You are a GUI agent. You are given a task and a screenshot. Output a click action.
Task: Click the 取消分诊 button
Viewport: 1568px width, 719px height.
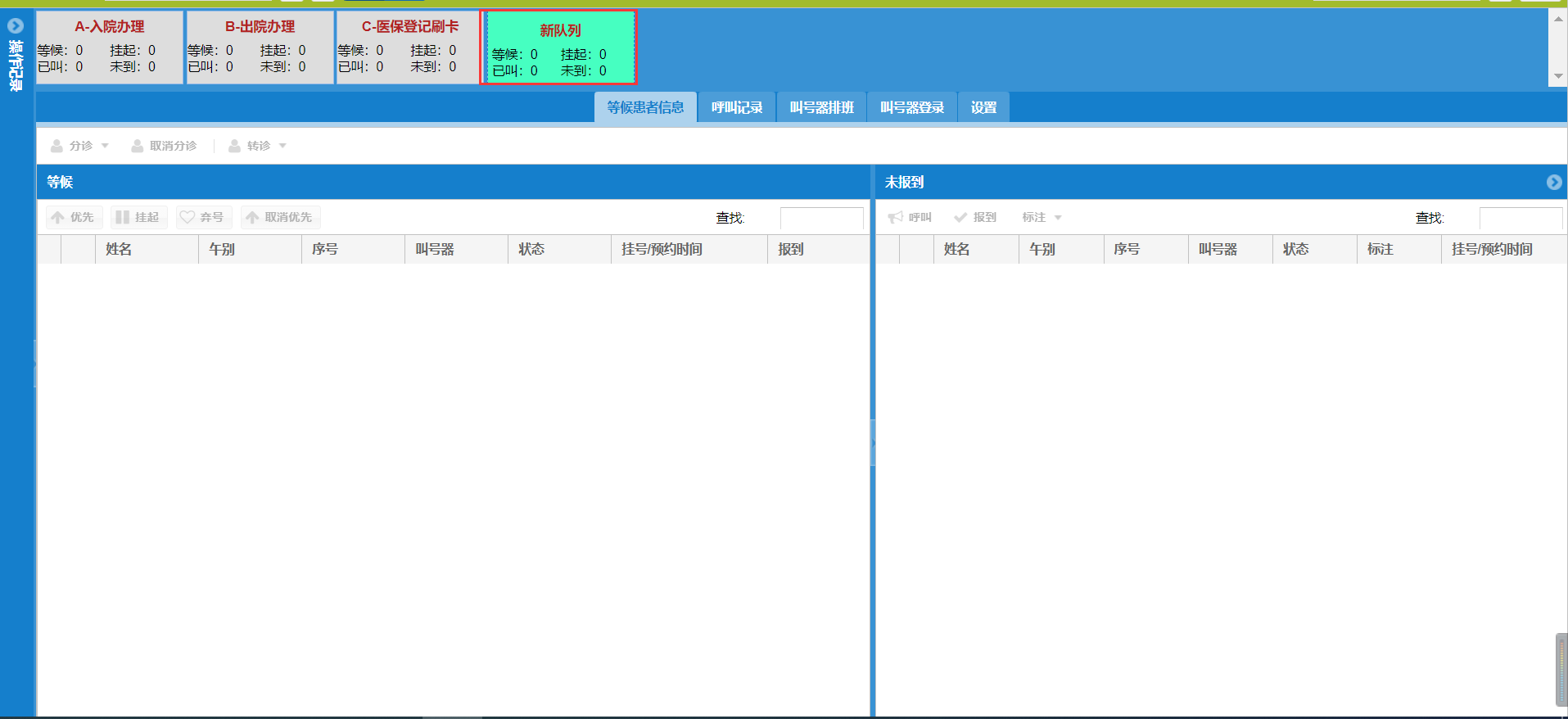pos(164,146)
